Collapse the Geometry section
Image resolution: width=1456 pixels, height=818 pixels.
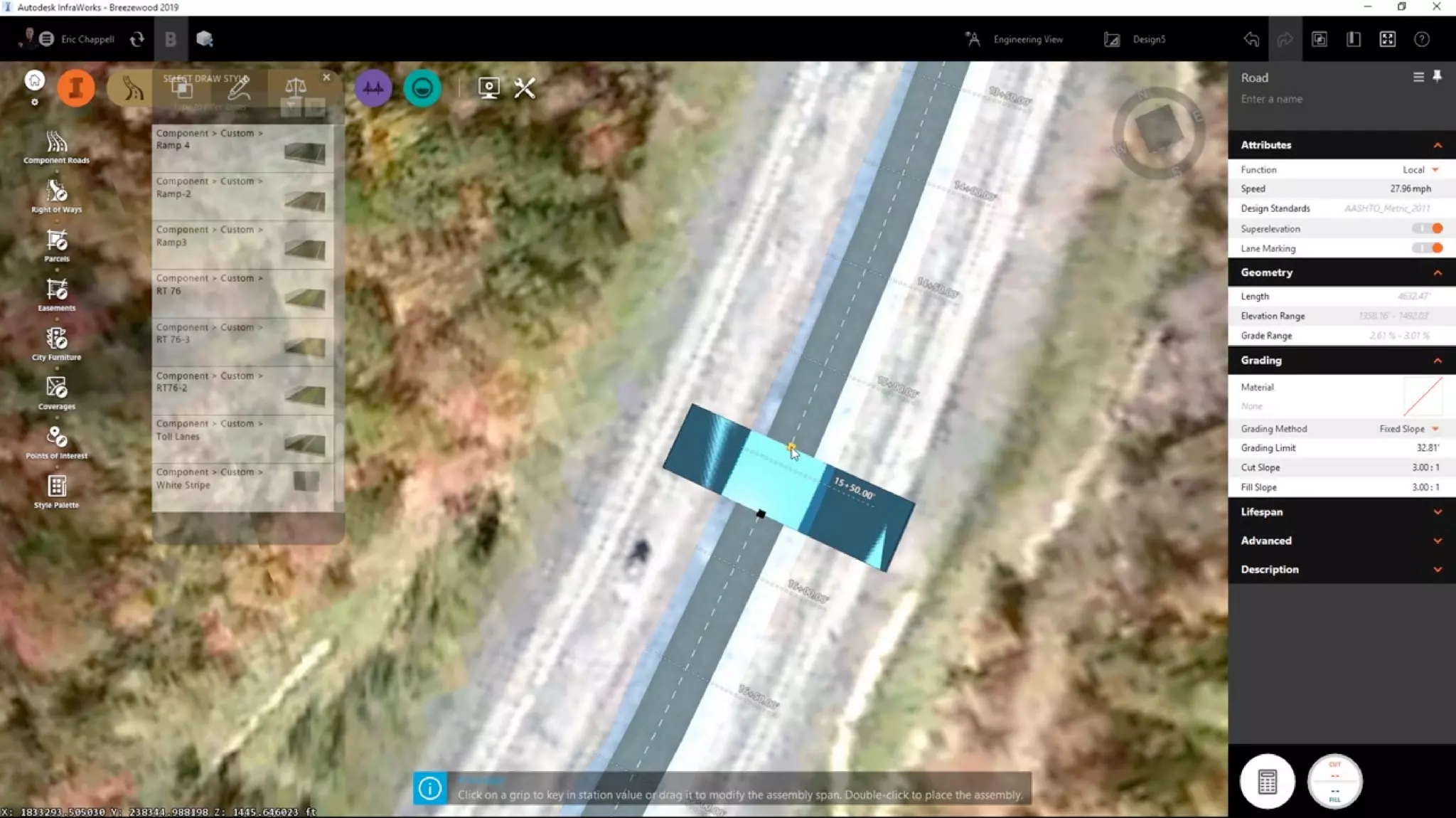pos(1438,272)
